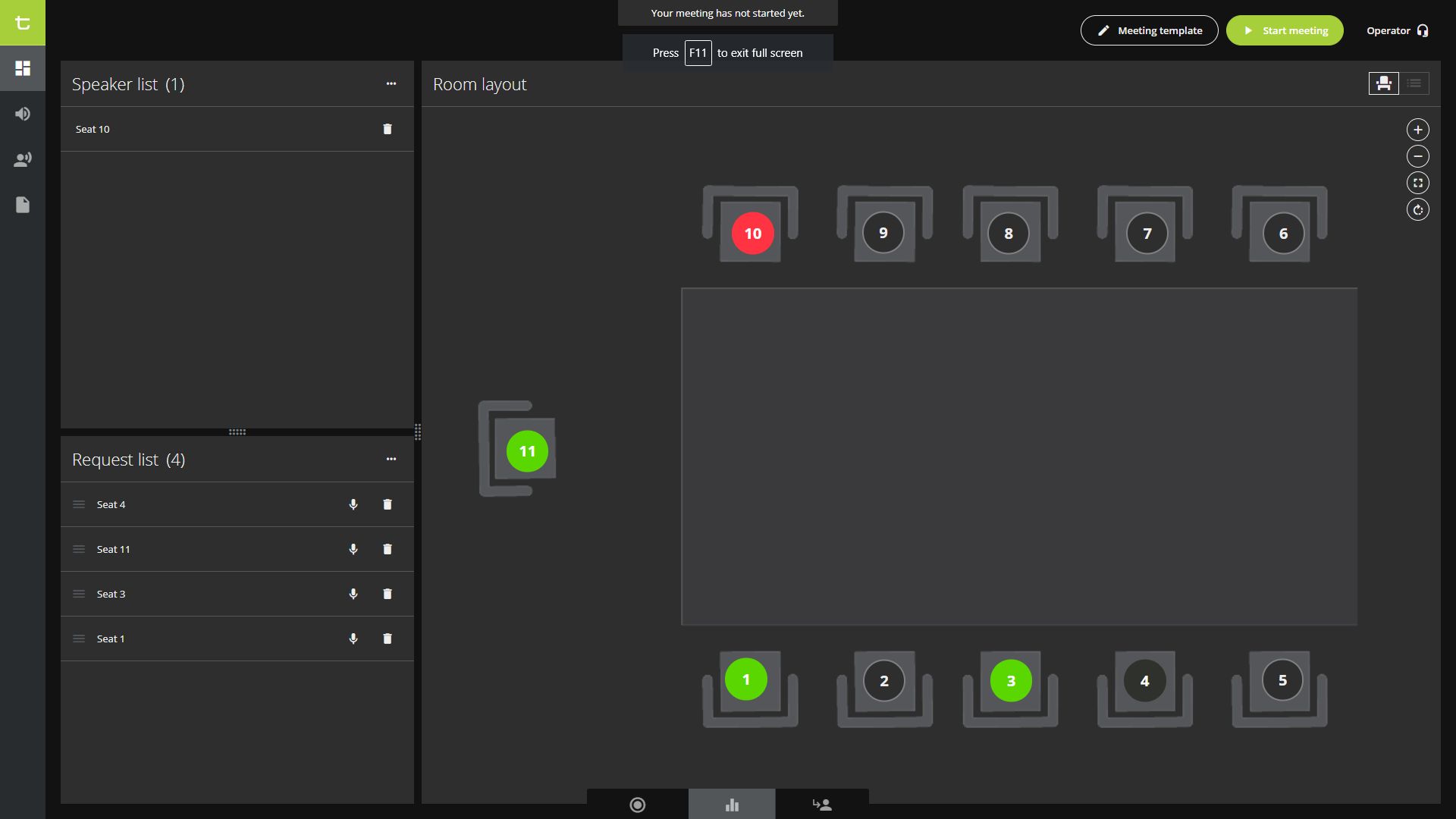1456x819 pixels.
Task: Activate microphone for Seat 1 request
Action: [353, 639]
